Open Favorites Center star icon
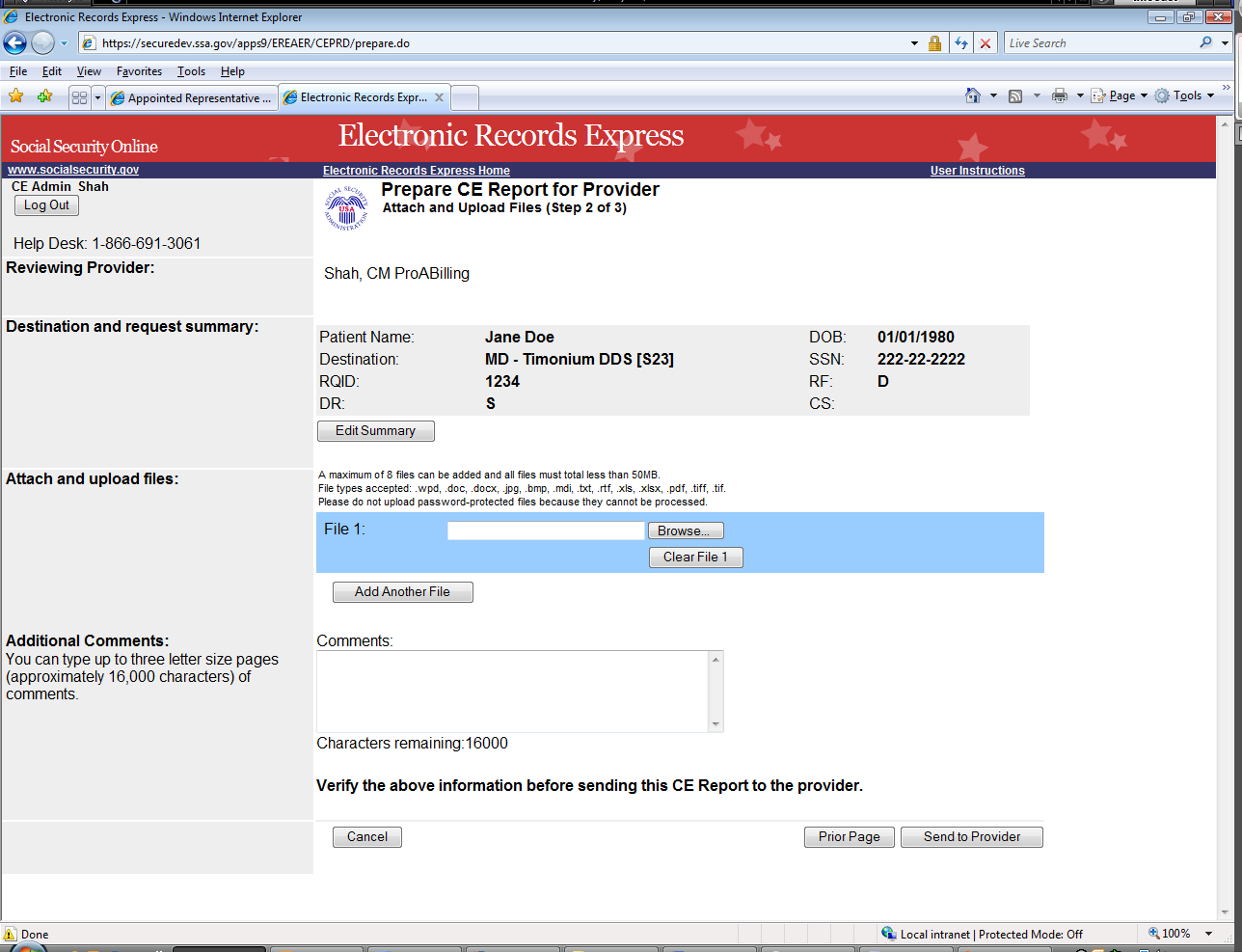This screenshot has width=1242, height=952. 16,96
